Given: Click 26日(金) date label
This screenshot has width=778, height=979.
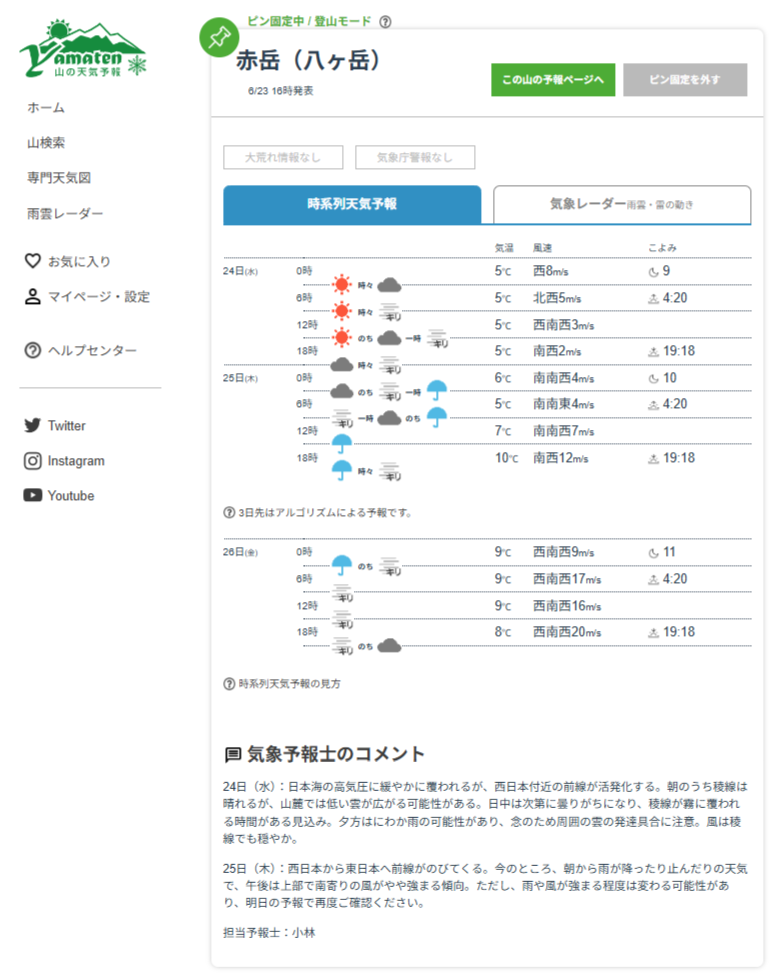Looking at the screenshot, I should pyautogui.click(x=240, y=553).
